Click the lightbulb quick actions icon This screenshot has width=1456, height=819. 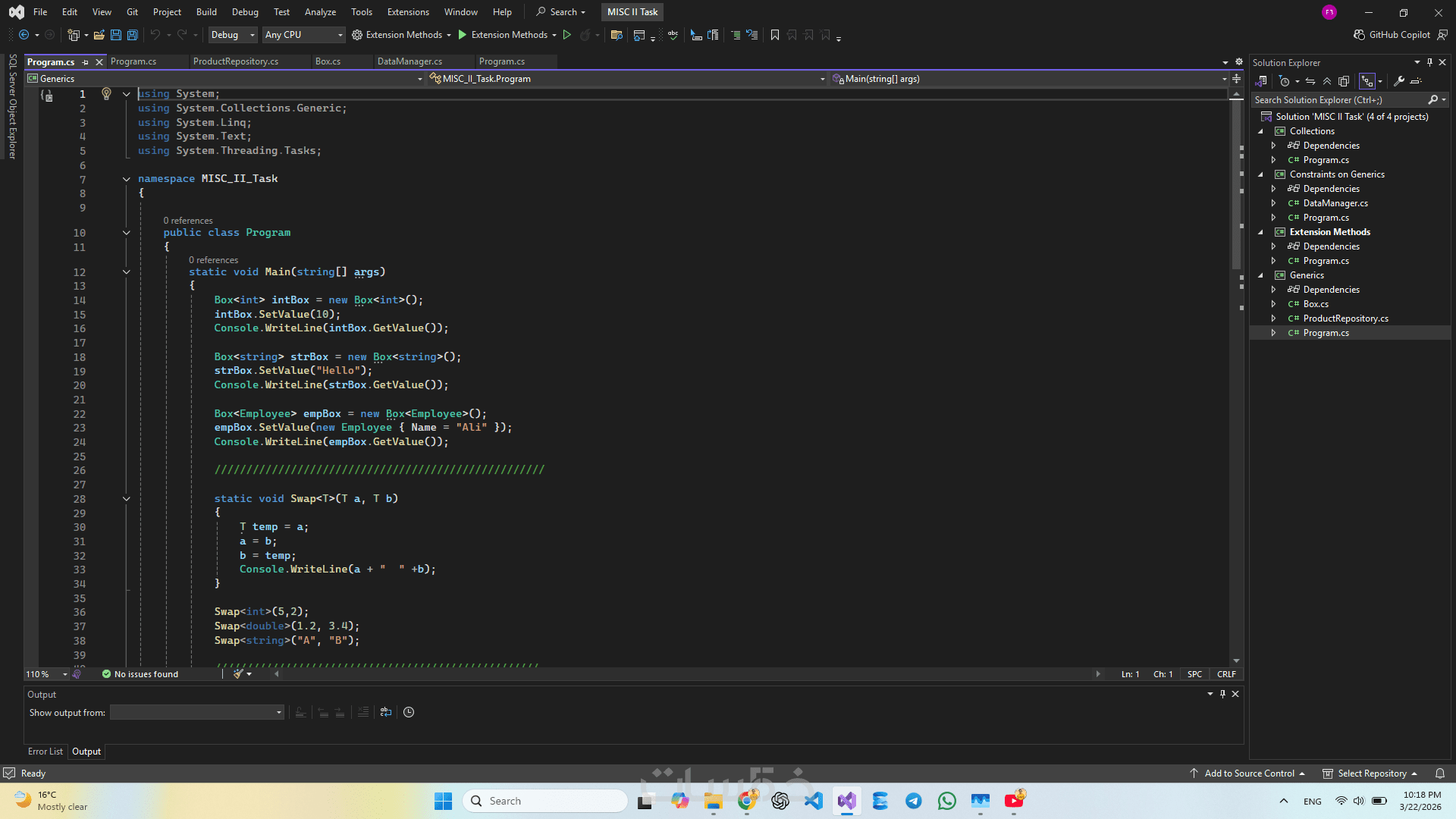click(106, 93)
